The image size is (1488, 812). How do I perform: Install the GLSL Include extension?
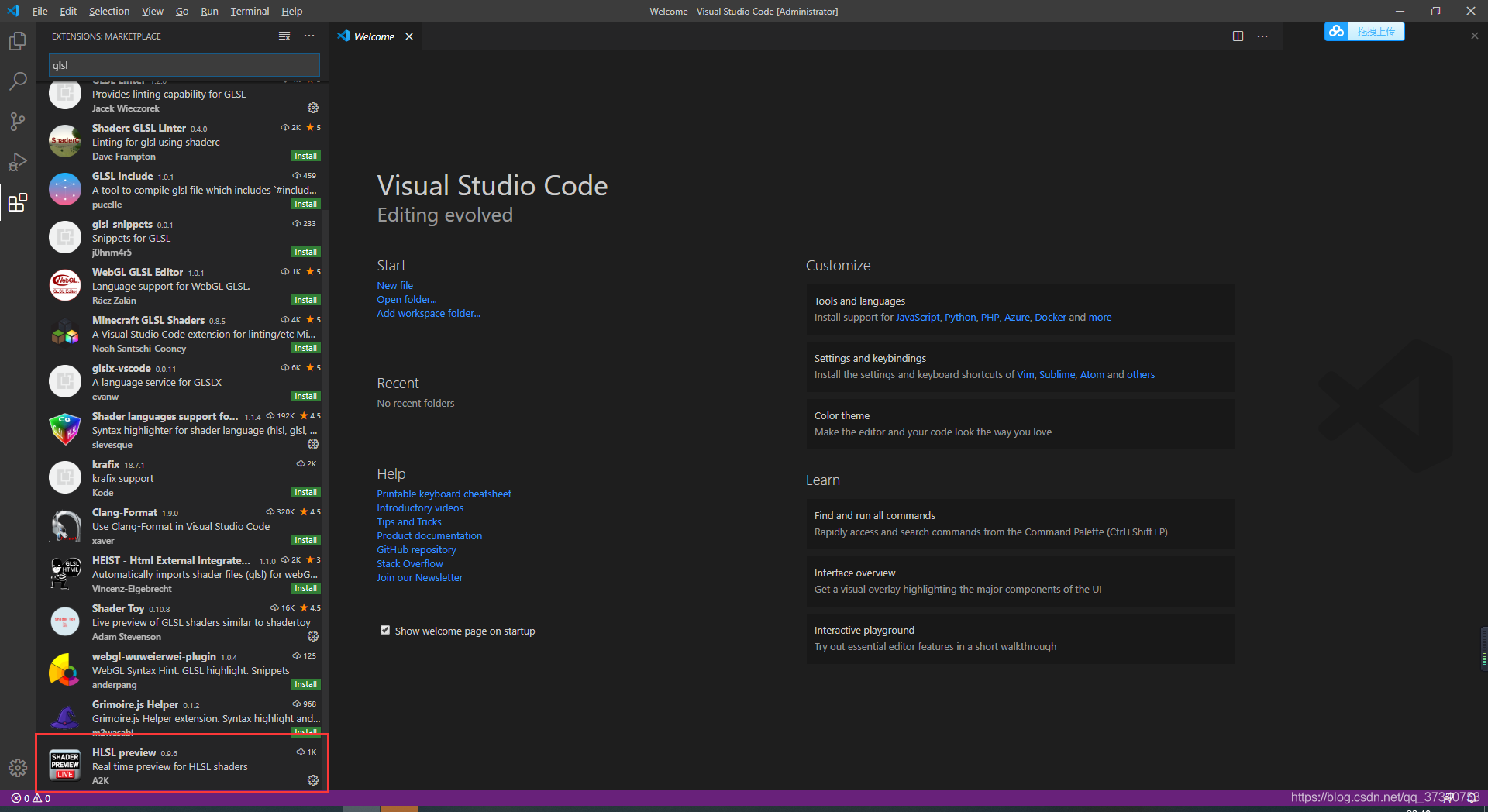click(305, 204)
